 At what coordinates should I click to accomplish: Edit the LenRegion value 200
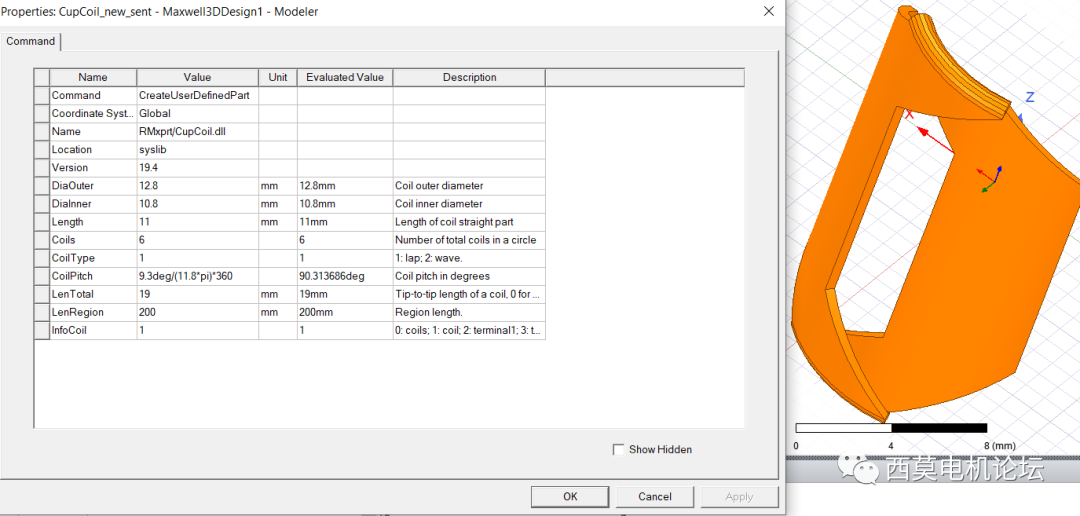pos(198,312)
